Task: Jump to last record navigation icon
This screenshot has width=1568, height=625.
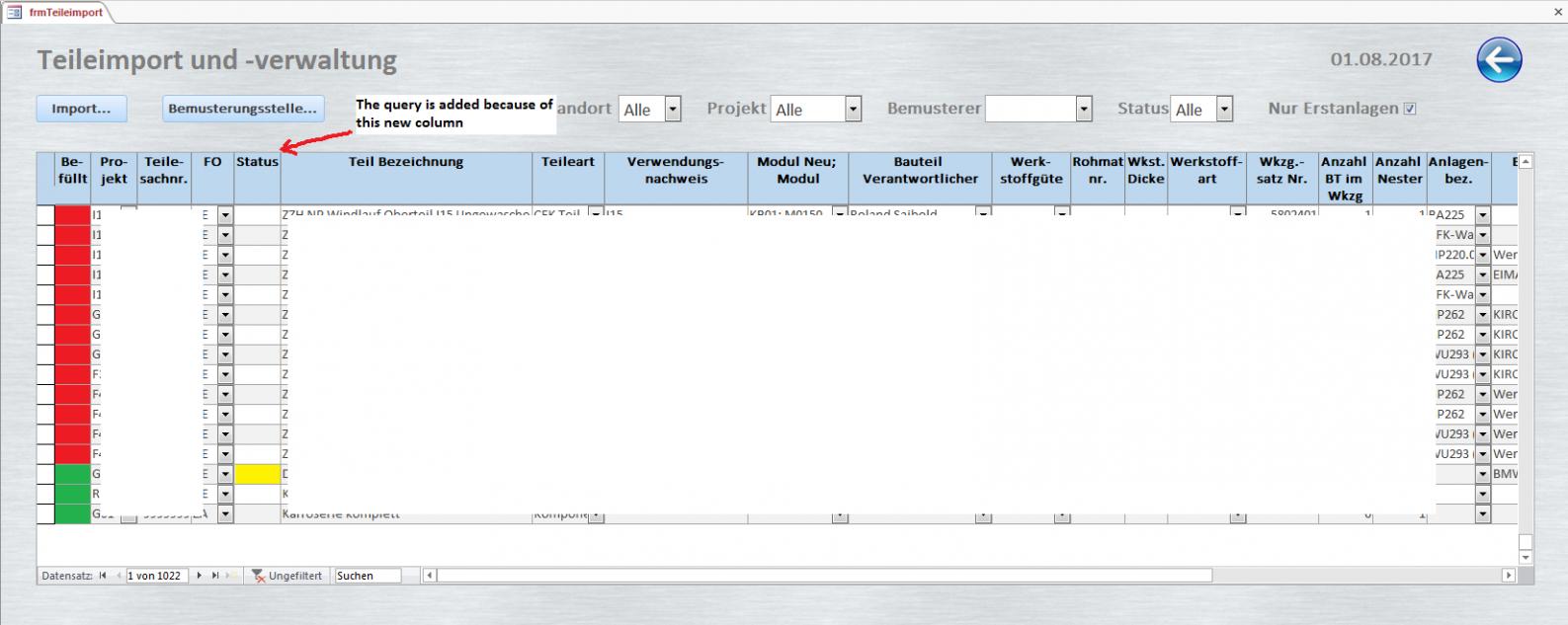Action: click(x=214, y=576)
